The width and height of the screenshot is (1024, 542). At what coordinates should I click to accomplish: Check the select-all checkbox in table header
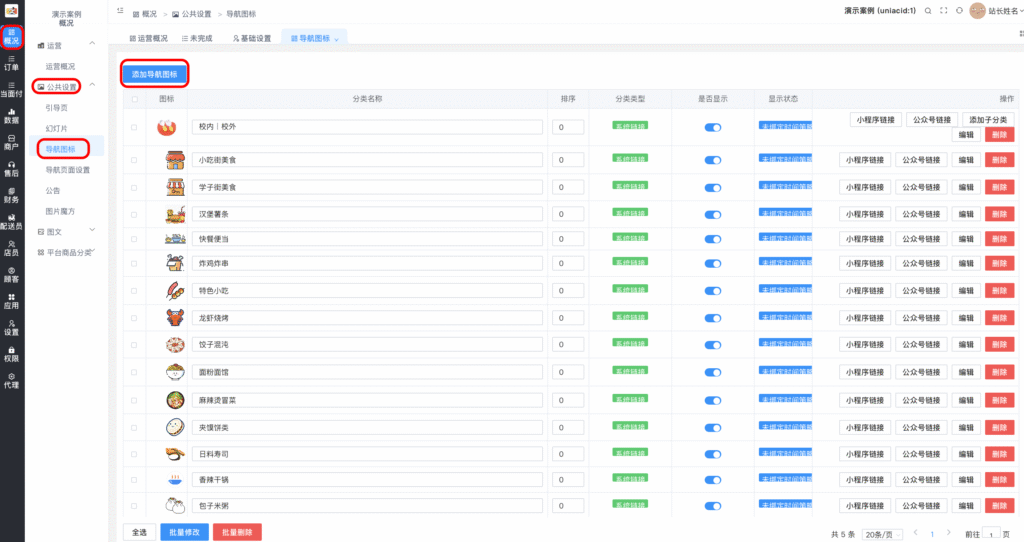click(135, 99)
